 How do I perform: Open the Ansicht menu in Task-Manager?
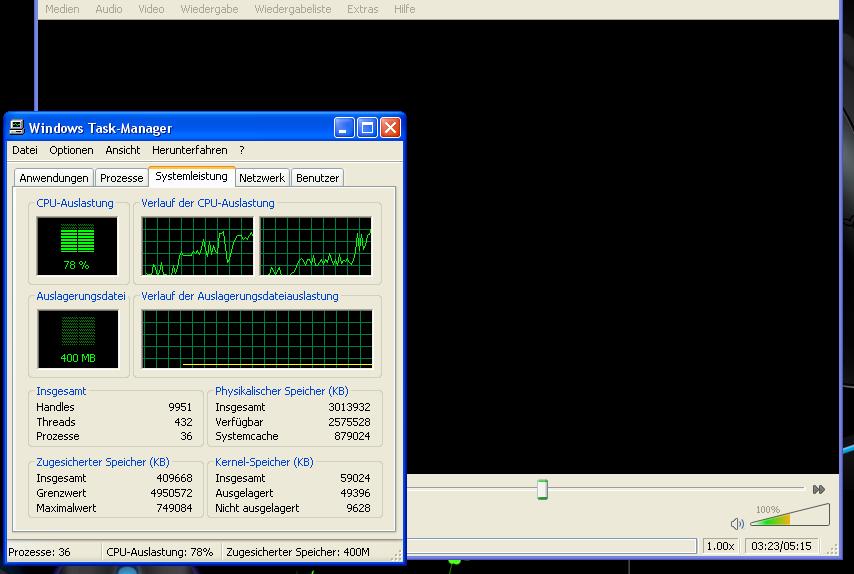click(123, 150)
